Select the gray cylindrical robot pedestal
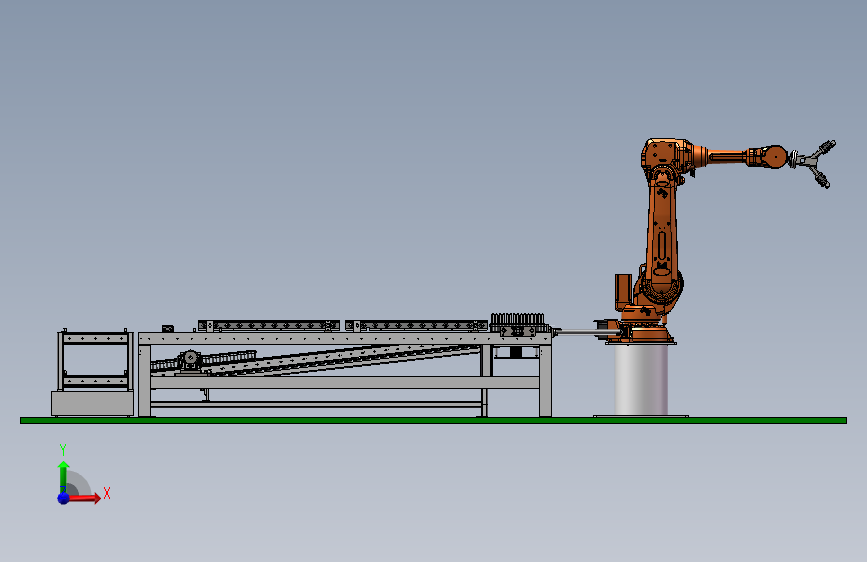Image resolution: width=867 pixels, height=562 pixels. [x=641, y=379]
